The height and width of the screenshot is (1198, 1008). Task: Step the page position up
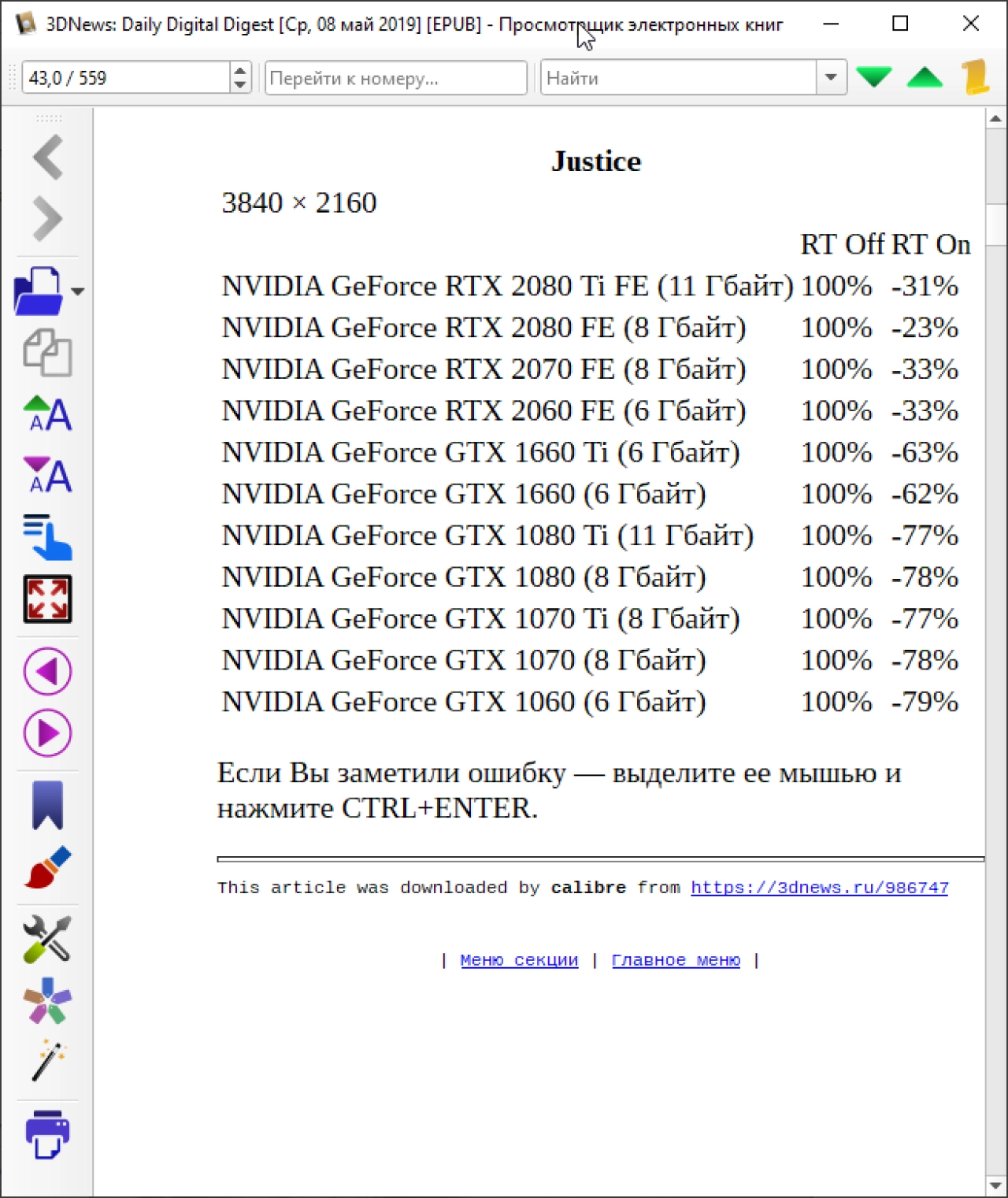[x=240, y=70]
